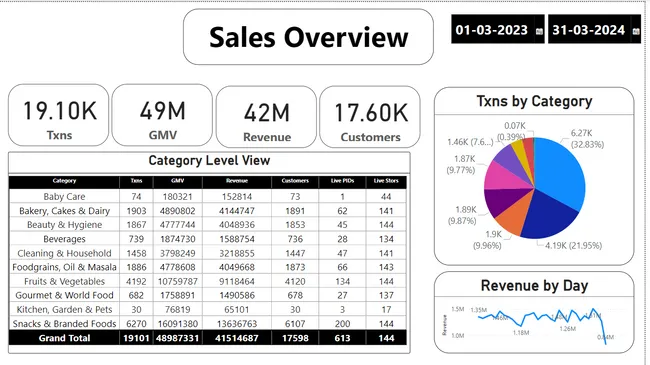Select the light blue 32.83% pie slice

coord(560,172)
